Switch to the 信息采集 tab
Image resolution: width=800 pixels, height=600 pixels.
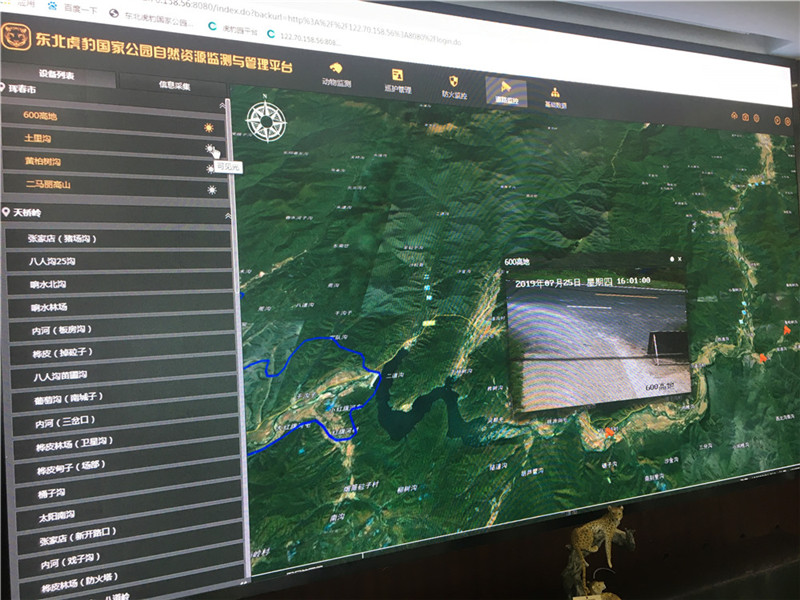pyautogui.click(x=174, y=85)
